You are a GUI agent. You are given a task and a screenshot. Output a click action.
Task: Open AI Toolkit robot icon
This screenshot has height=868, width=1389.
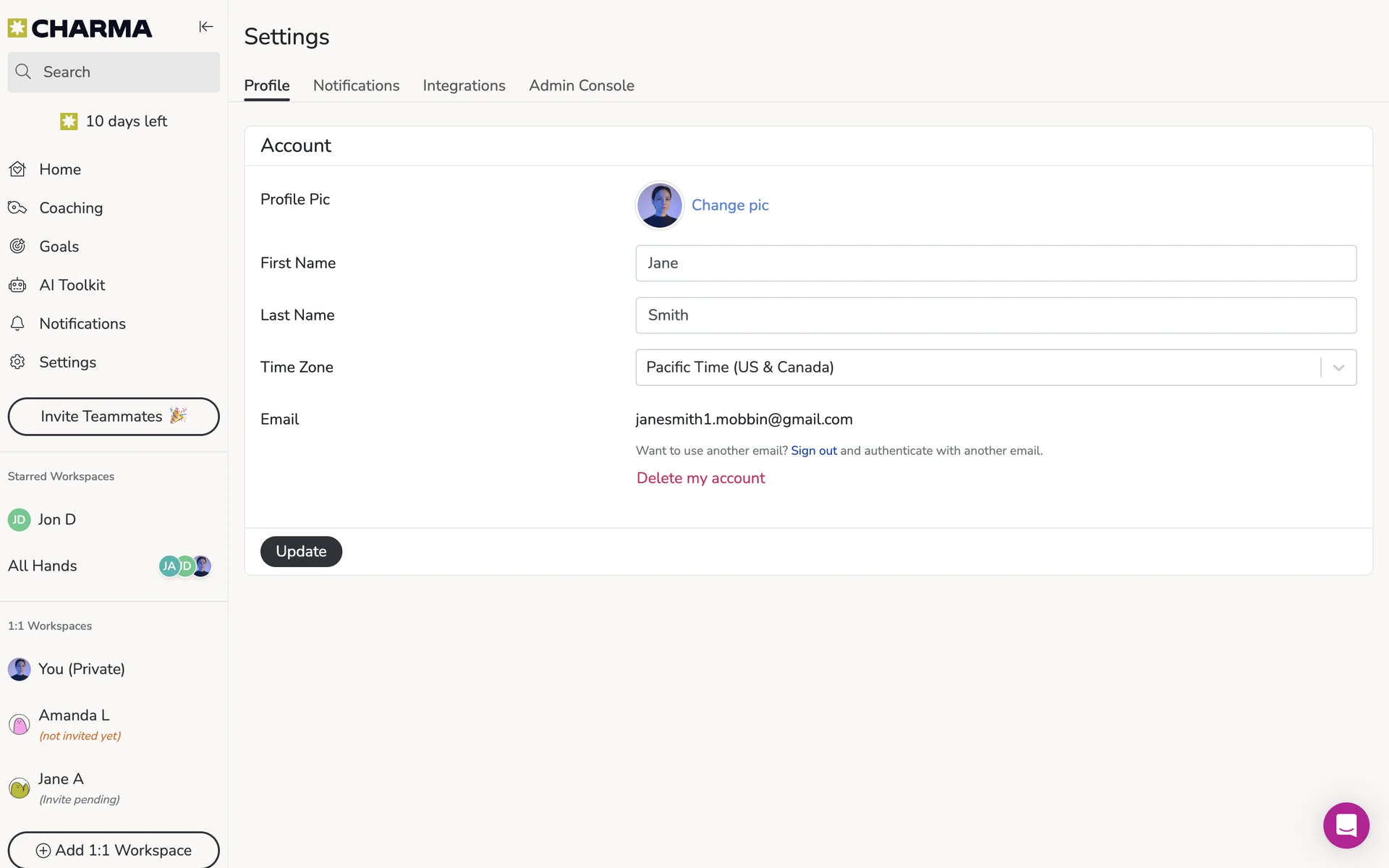[x=17, y=285]
